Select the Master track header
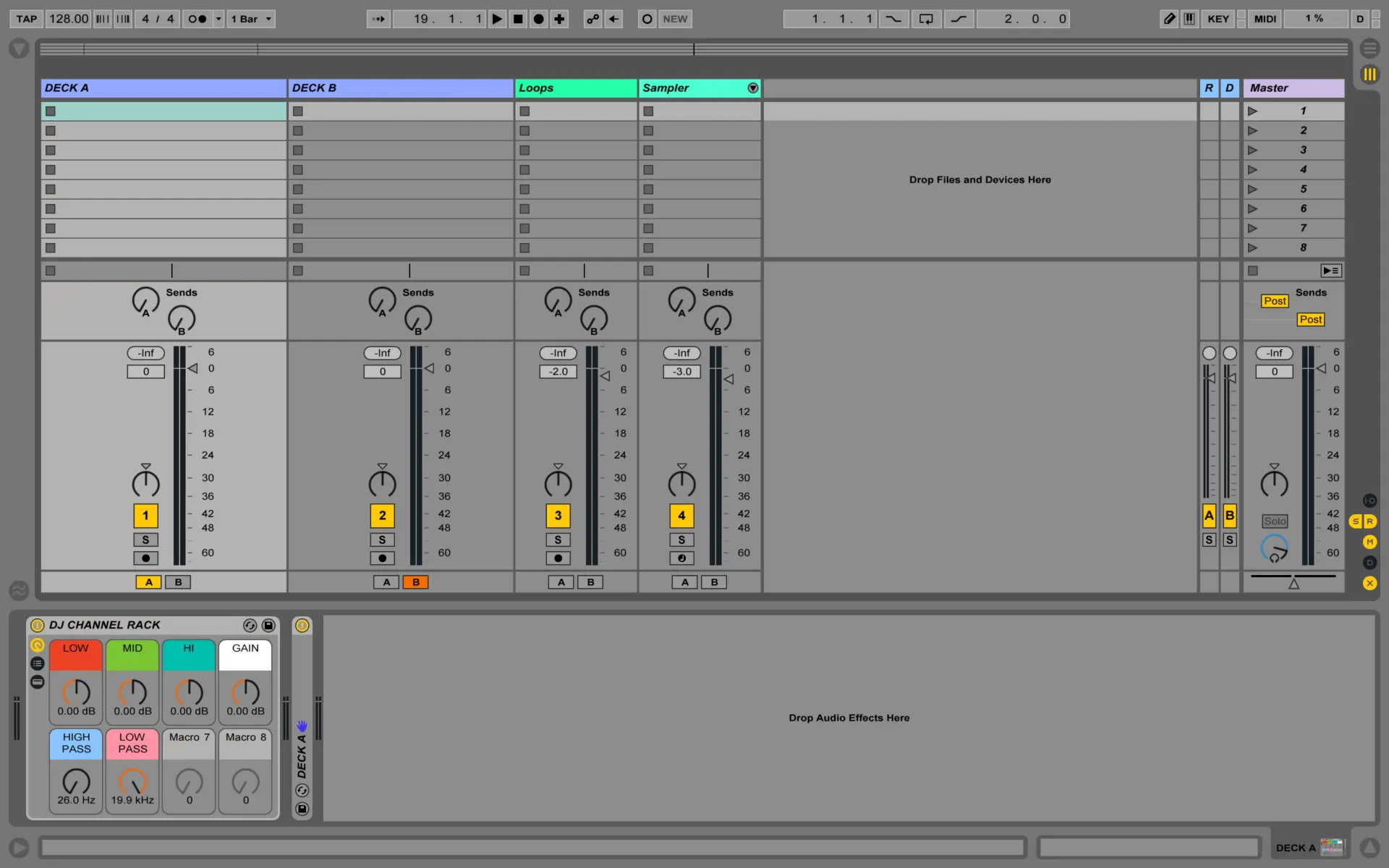1389x868 pixels. [1294, 88]
